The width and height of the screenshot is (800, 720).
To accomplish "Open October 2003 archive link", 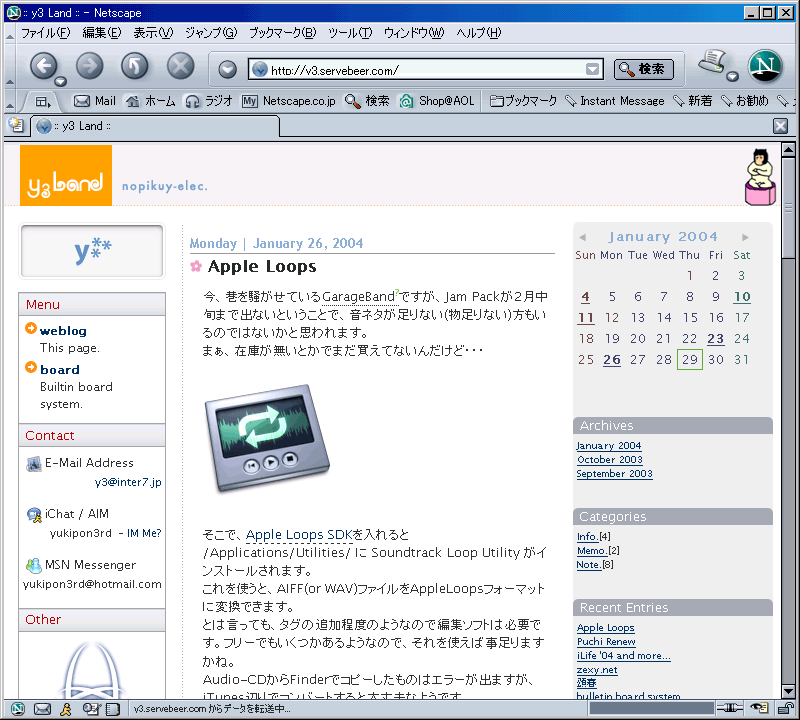I will coord(610,460).
